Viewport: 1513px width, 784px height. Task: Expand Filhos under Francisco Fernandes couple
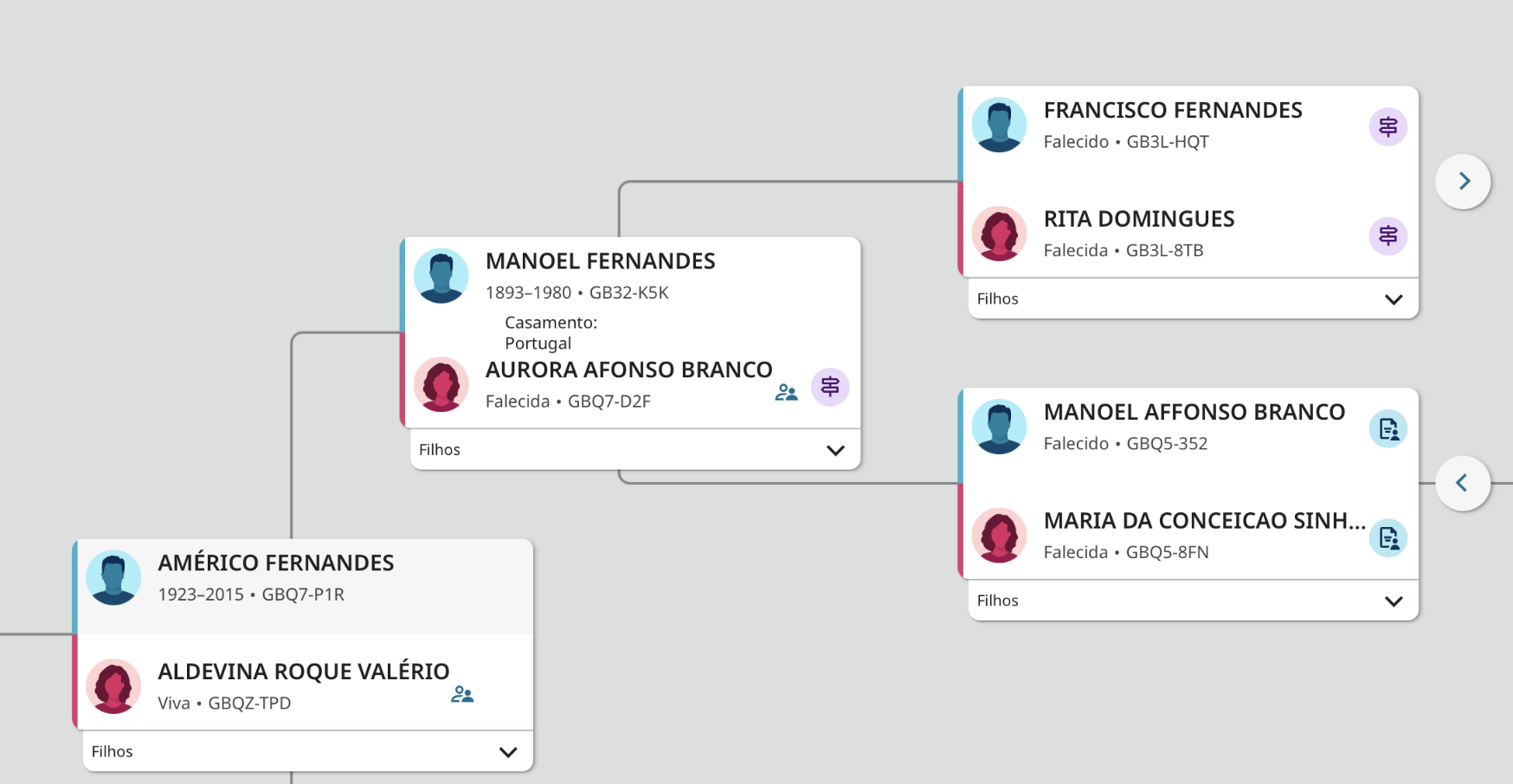(x=1393, y=299)
